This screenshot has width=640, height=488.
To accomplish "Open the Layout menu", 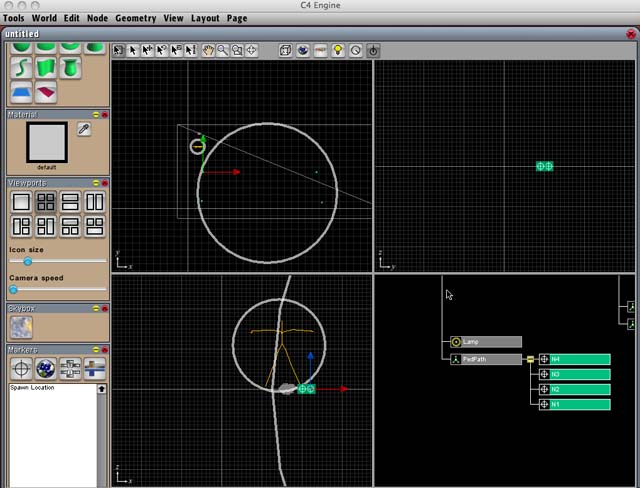I will tap(205, 18).
